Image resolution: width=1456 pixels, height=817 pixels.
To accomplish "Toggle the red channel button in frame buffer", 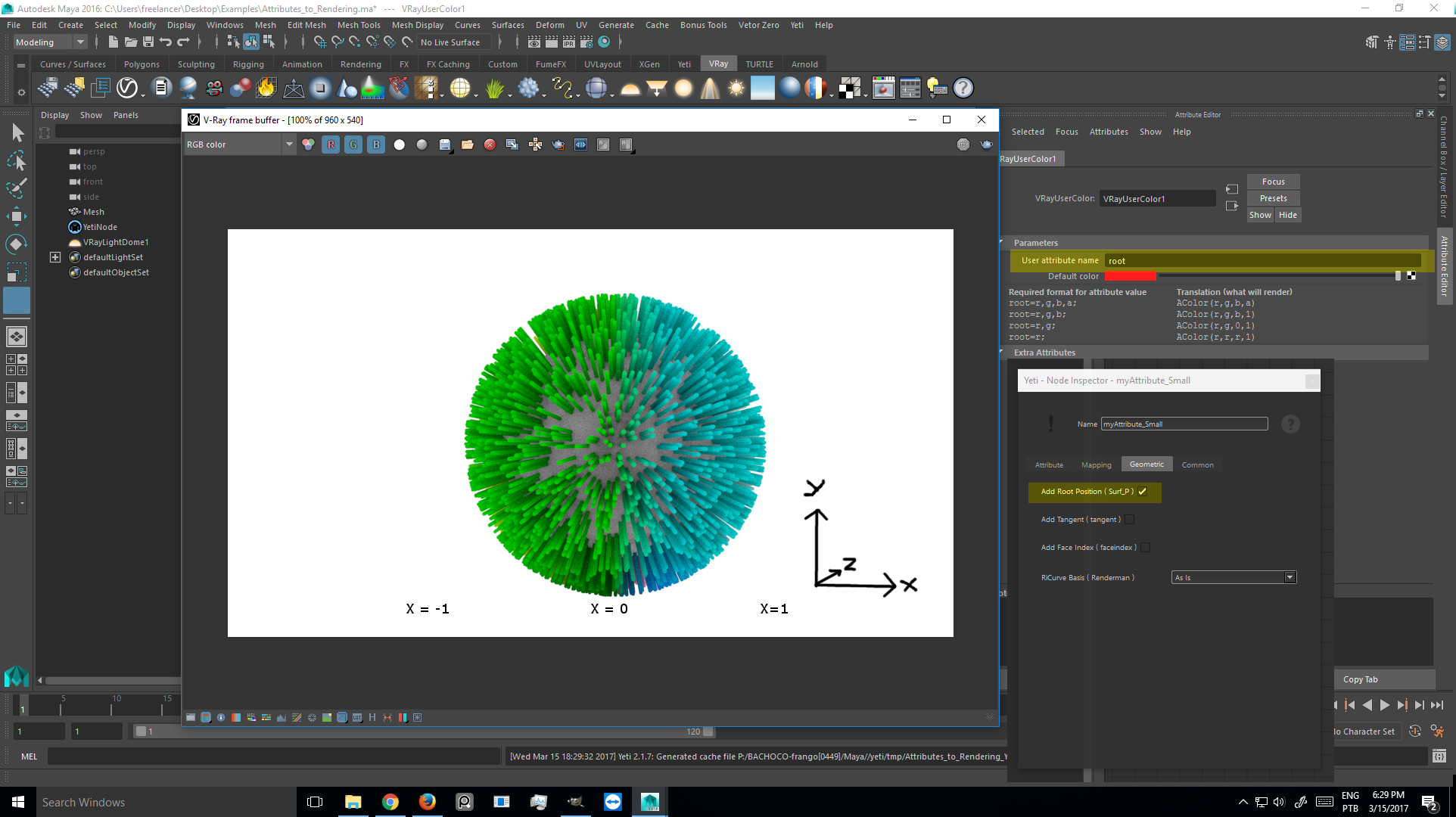I will pos(331,144).
